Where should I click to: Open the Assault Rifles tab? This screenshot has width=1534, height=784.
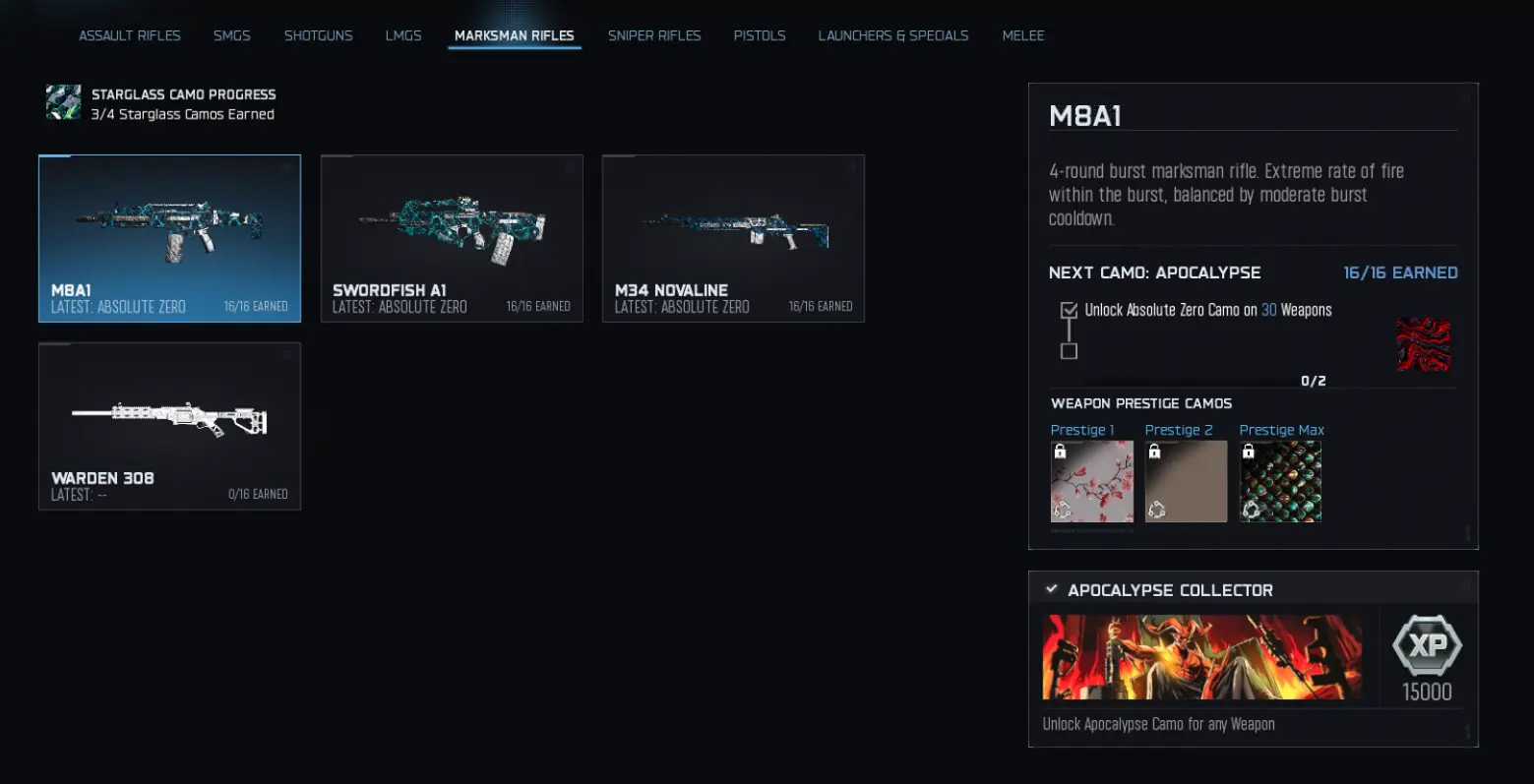130,35
